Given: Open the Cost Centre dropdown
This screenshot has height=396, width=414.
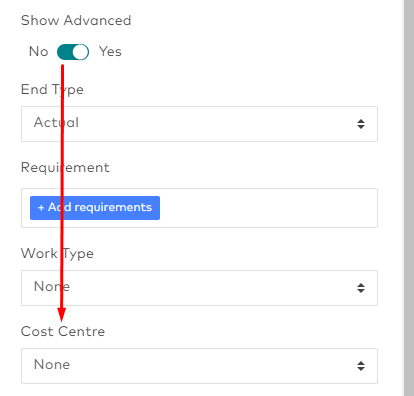Looking at the screenshot, I should coord(199,366).
